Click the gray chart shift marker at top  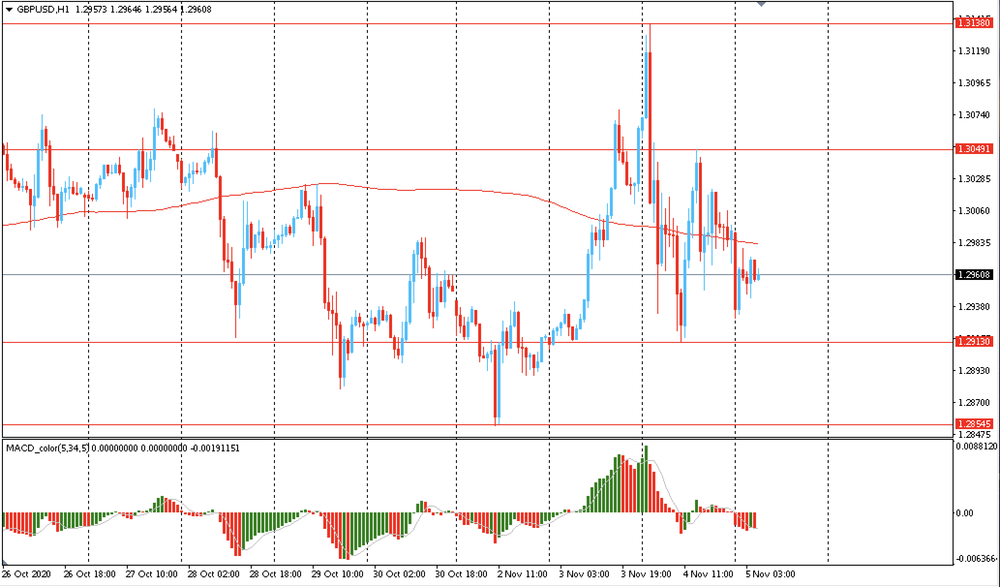pos(763,4)
